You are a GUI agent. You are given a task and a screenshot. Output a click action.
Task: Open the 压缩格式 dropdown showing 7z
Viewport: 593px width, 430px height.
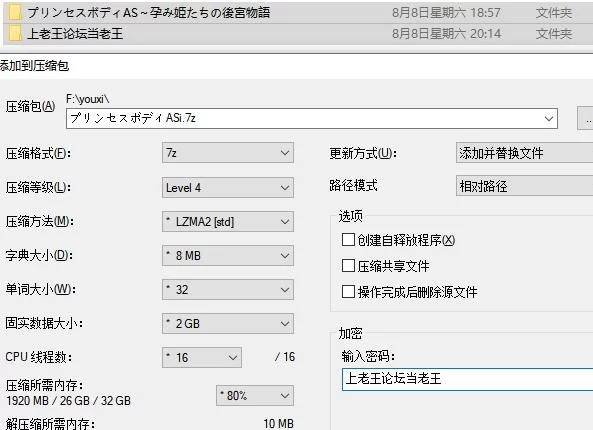coord(228,153)
